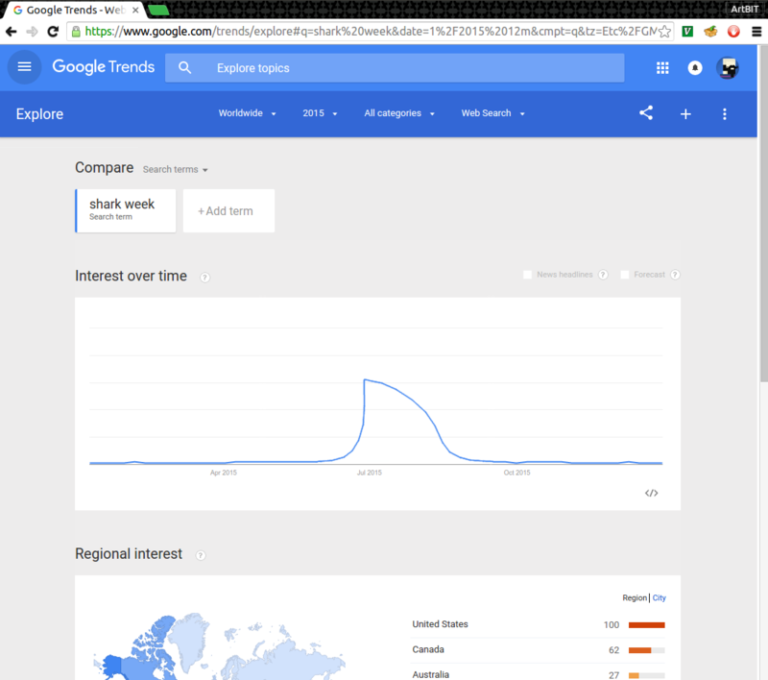
Task: Switch regional interest to City tab
Action: coord(659,598)
